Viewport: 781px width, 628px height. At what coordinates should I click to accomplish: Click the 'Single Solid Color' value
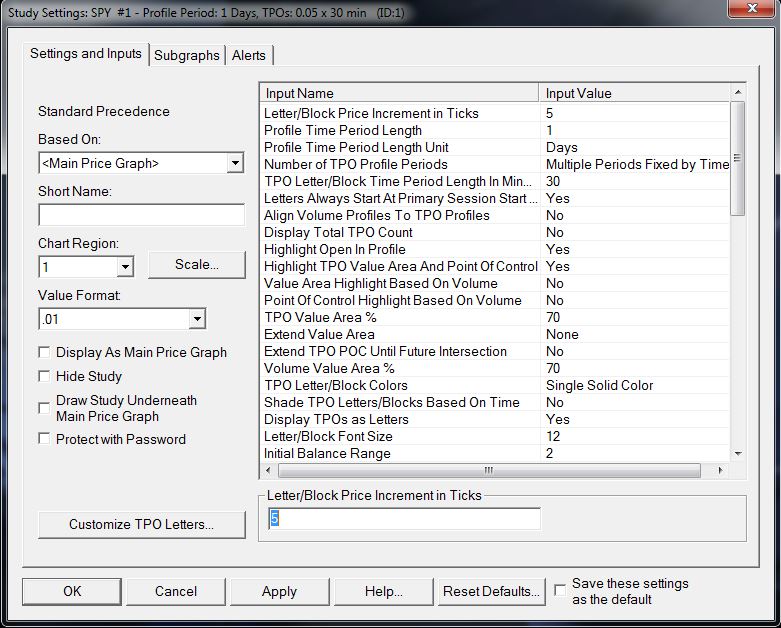tap(599, 385)
